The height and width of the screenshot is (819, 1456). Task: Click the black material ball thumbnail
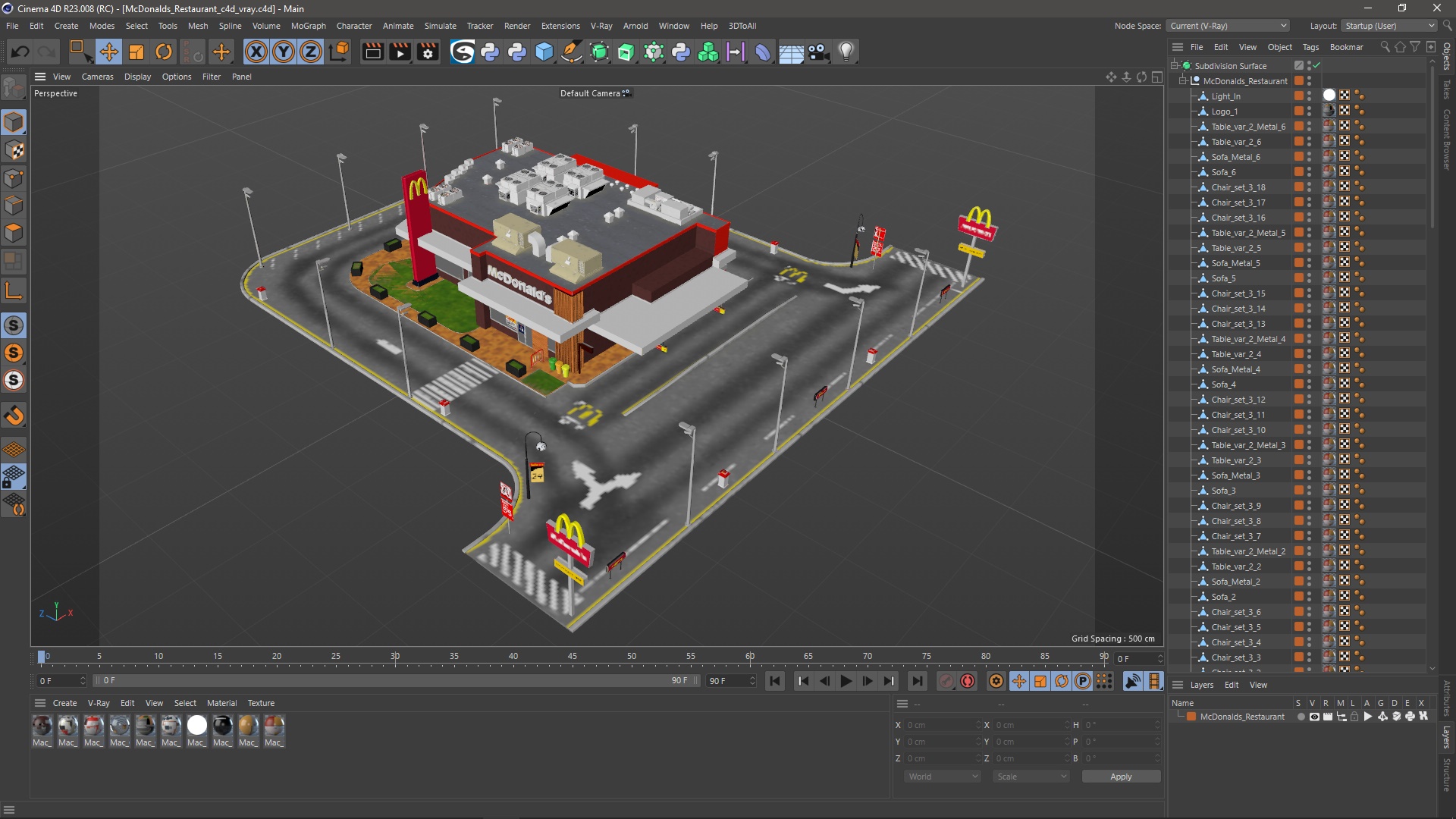coord(222,726)
